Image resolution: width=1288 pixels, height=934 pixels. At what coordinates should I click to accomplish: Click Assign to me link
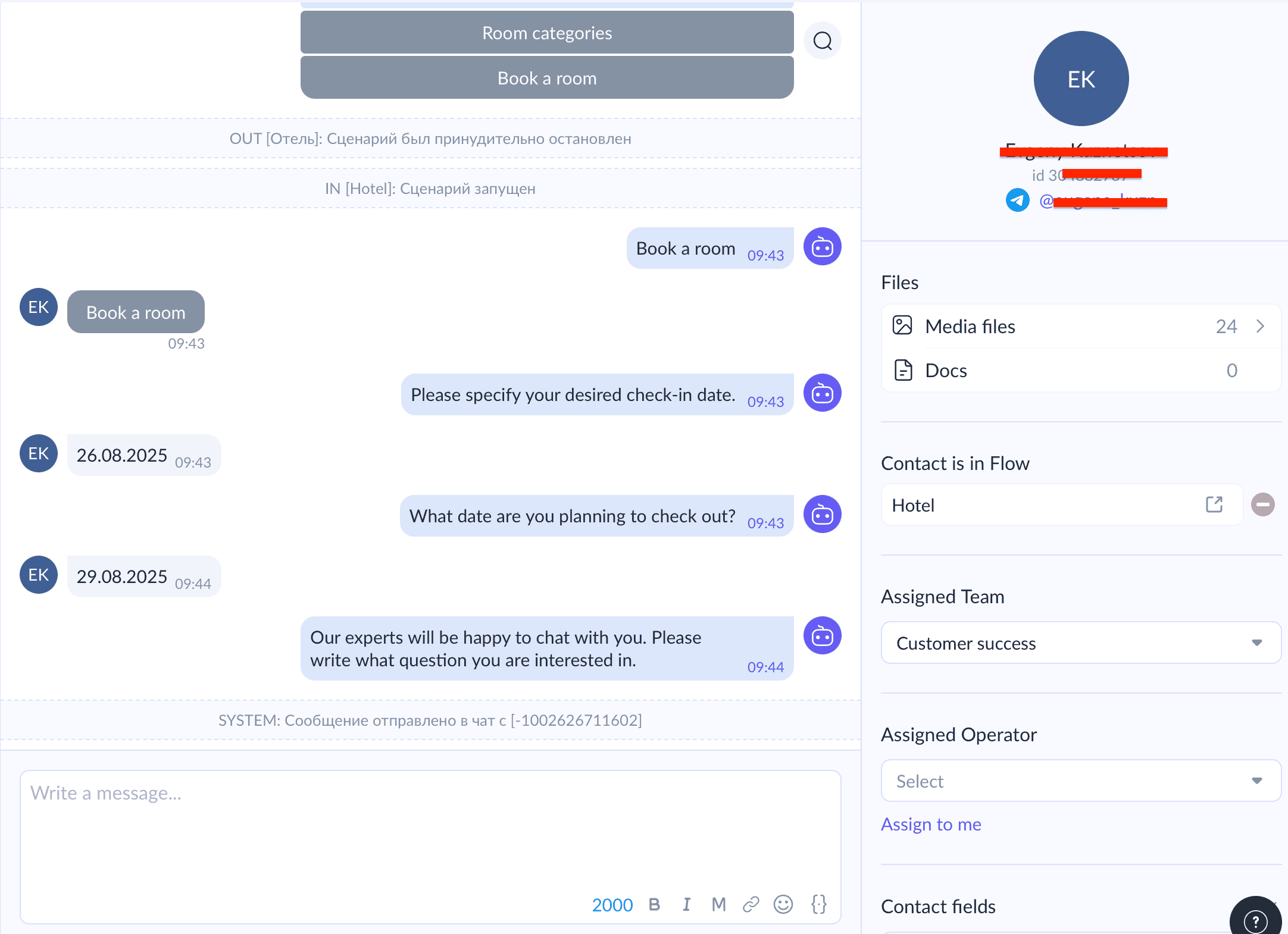[x=931, y=824]
